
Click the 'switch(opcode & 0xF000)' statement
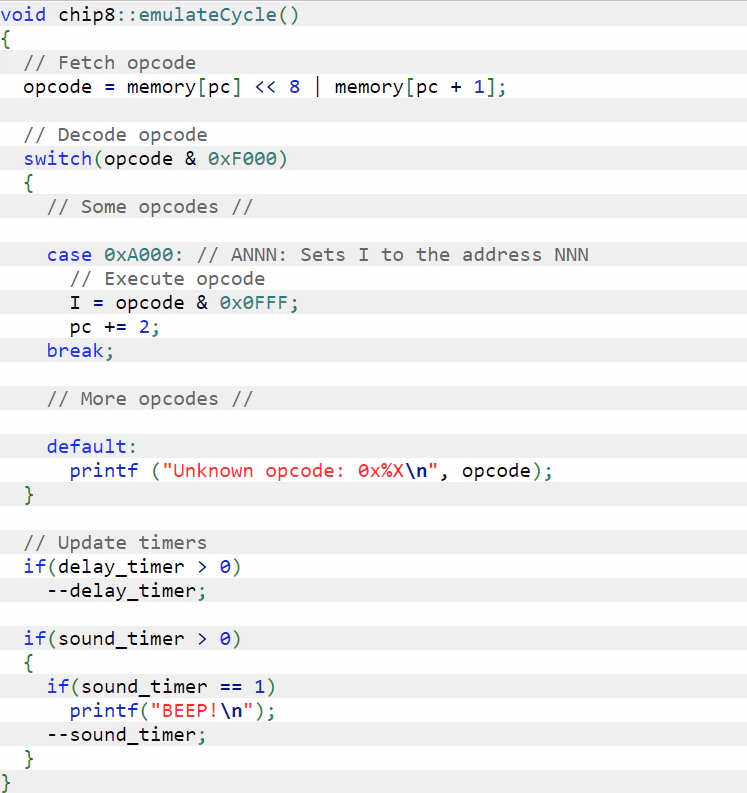[155, 159]
